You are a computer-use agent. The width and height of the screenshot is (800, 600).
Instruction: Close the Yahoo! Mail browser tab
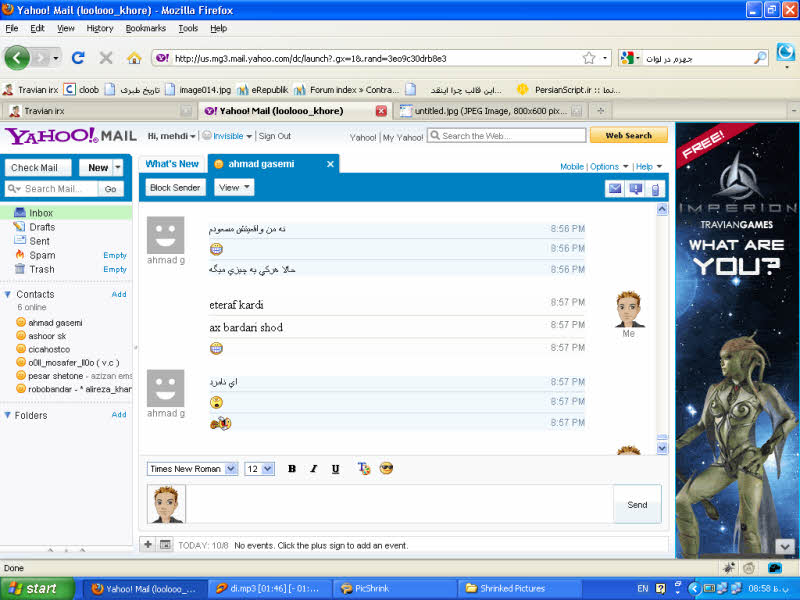(381, 111)
